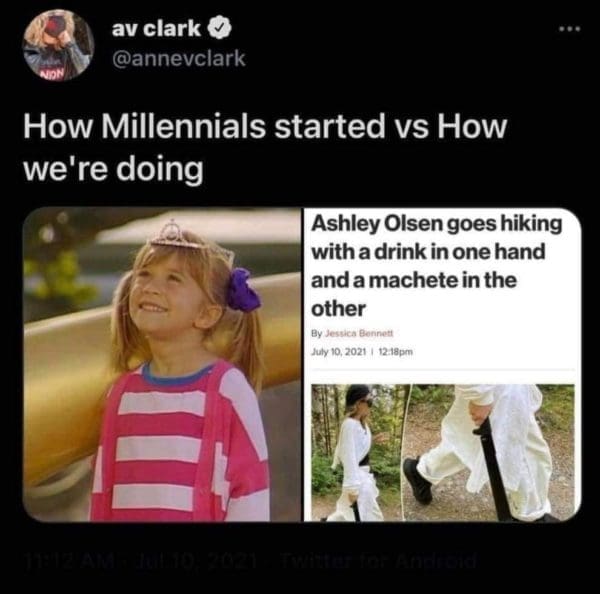Open the Ashley Olsen article screenshot image
Image resolution: width=600 pixels, height=594 pixels.
point(443,364)
